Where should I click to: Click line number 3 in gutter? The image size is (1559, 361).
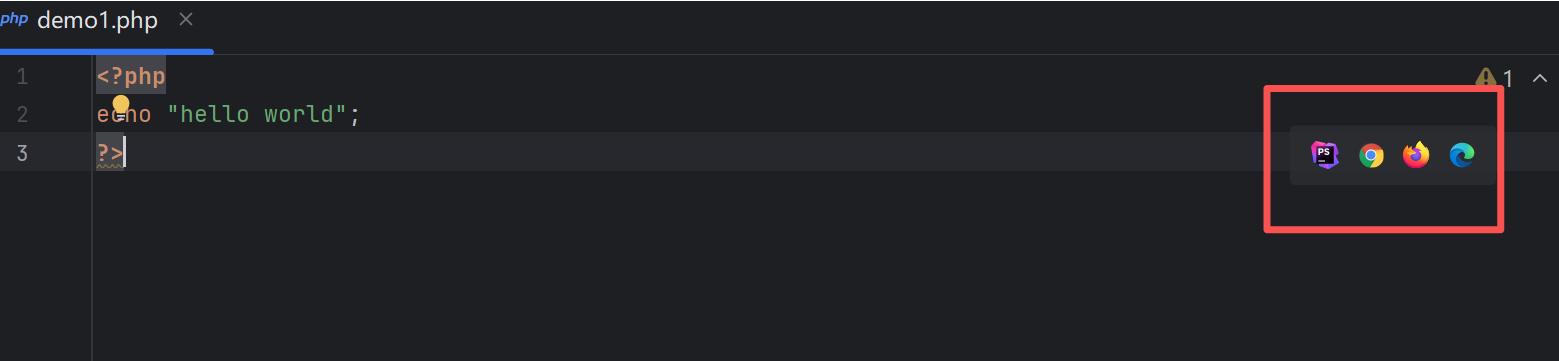click(x=22, y=153)
